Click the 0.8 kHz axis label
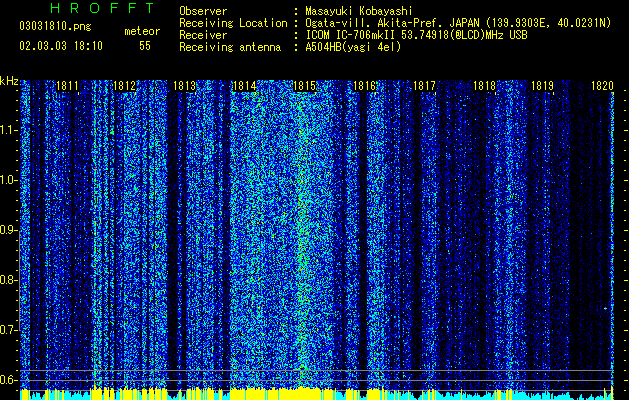The image size is (629, 400). point(8,280)
